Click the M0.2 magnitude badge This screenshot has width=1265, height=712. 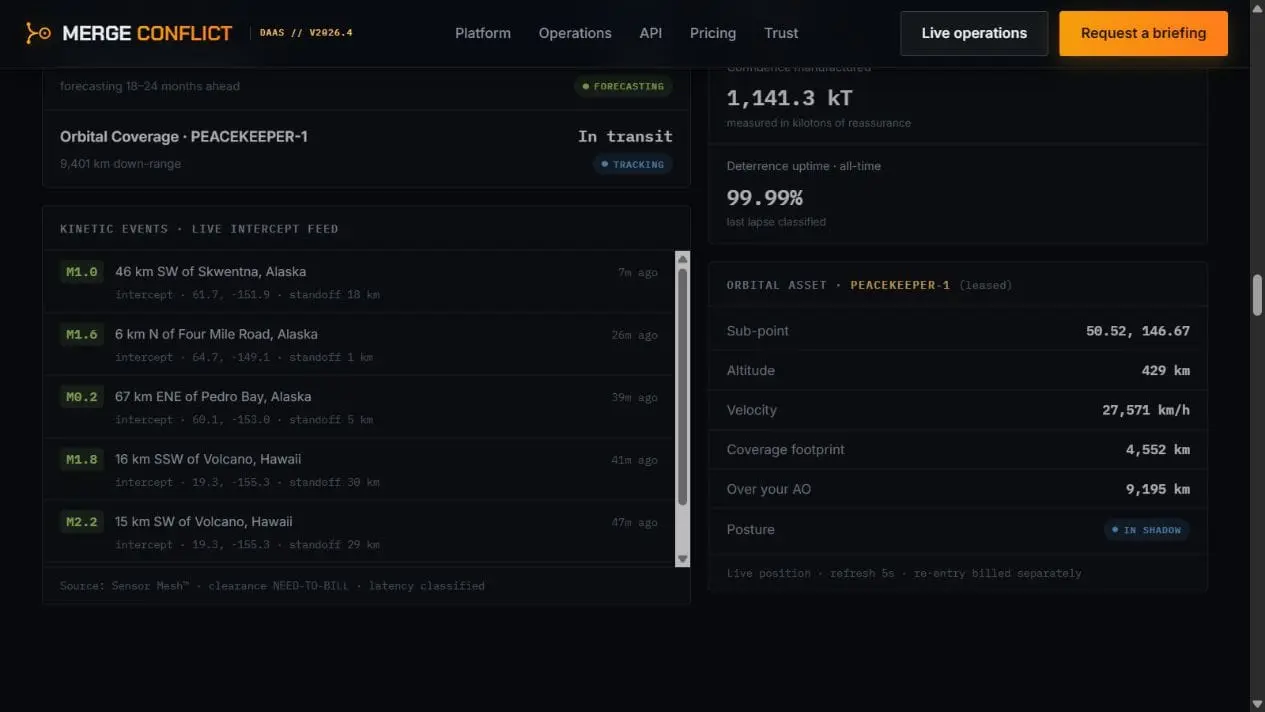click(x=82, y=397)
